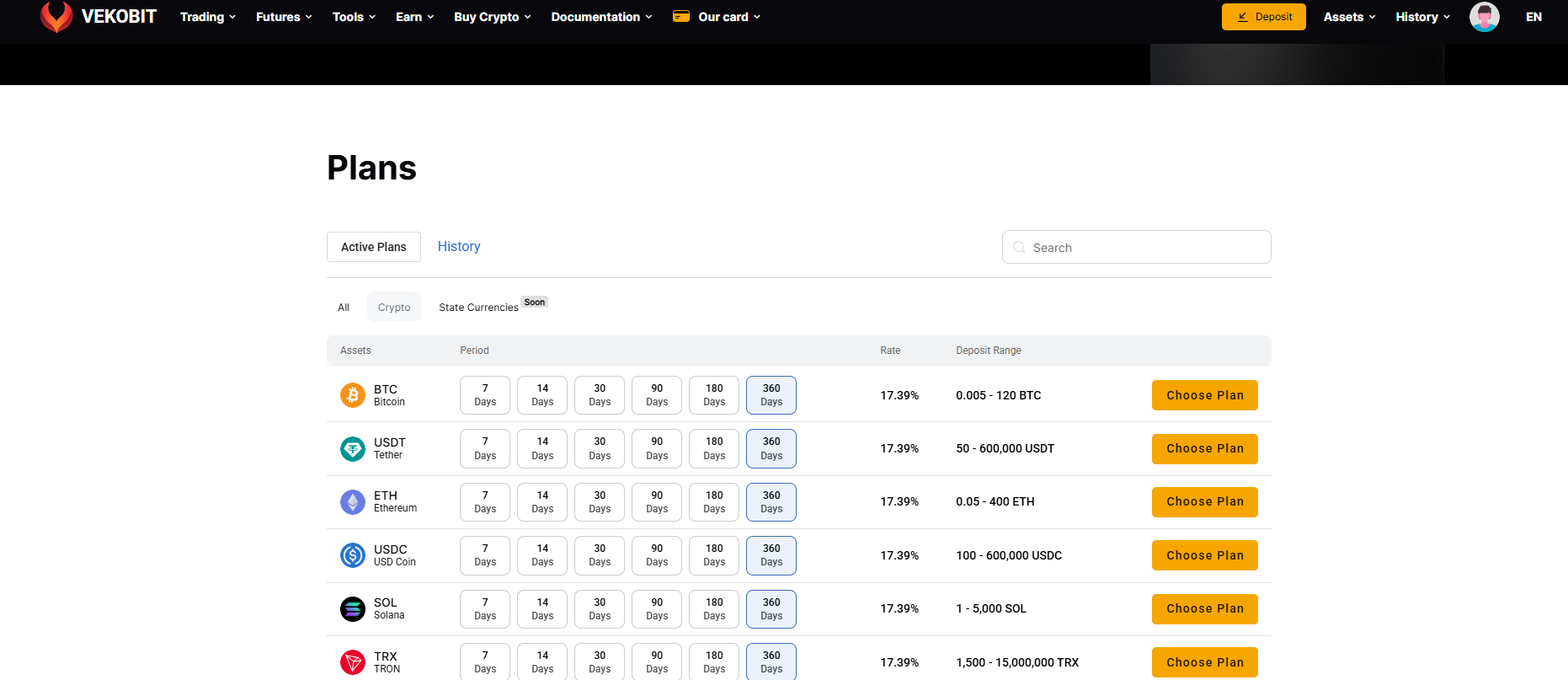Image resolution: width=1568 pixels, height=680 pixels.
Task: Click the Deposit Range column header
Action: [x=989, y=351]
